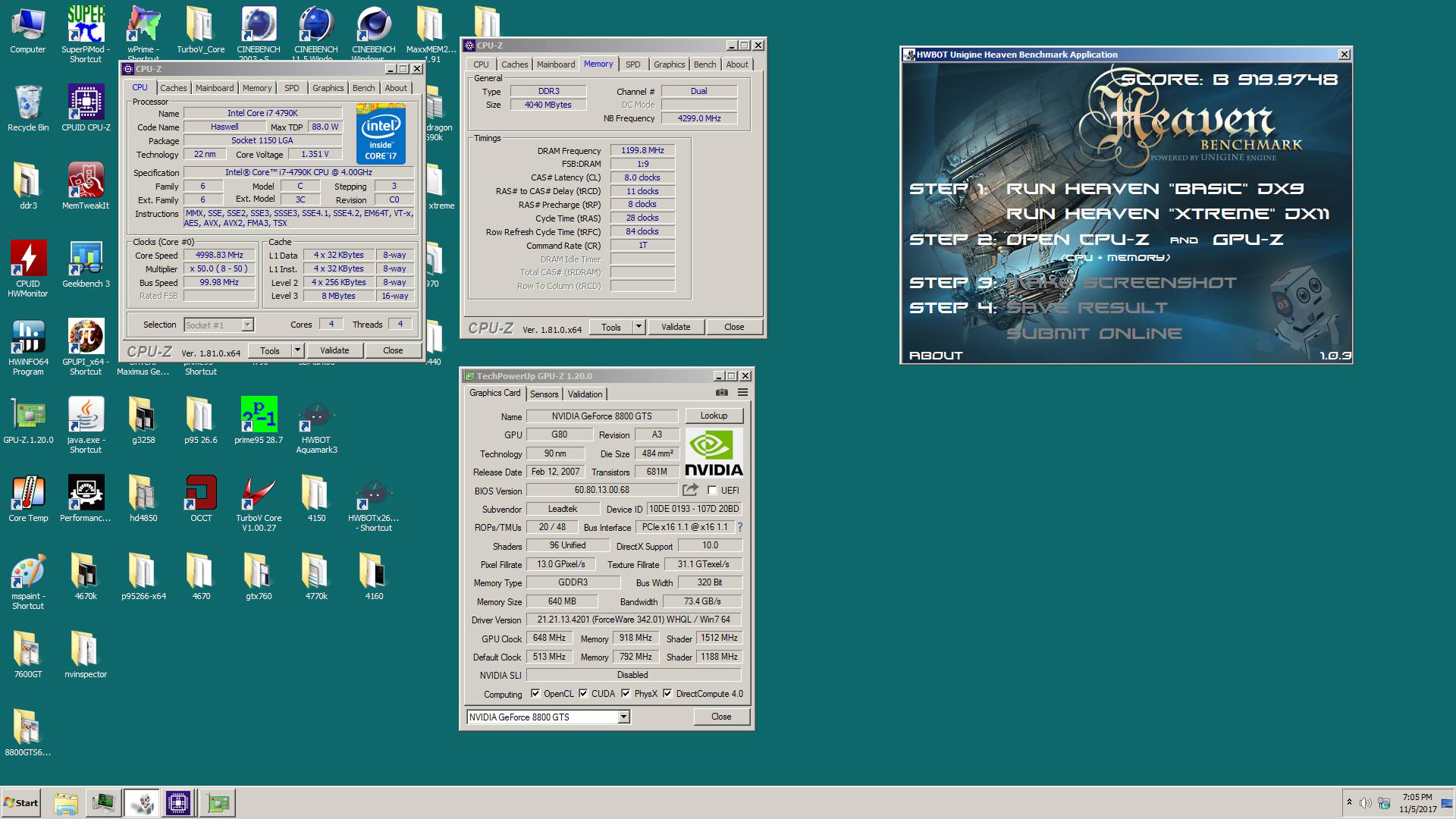This screenshot has width=1456, height=819.
Task: Switch to Caches tab in left CPU-Z
Action: pyautogui.click(x=173, y=88)
